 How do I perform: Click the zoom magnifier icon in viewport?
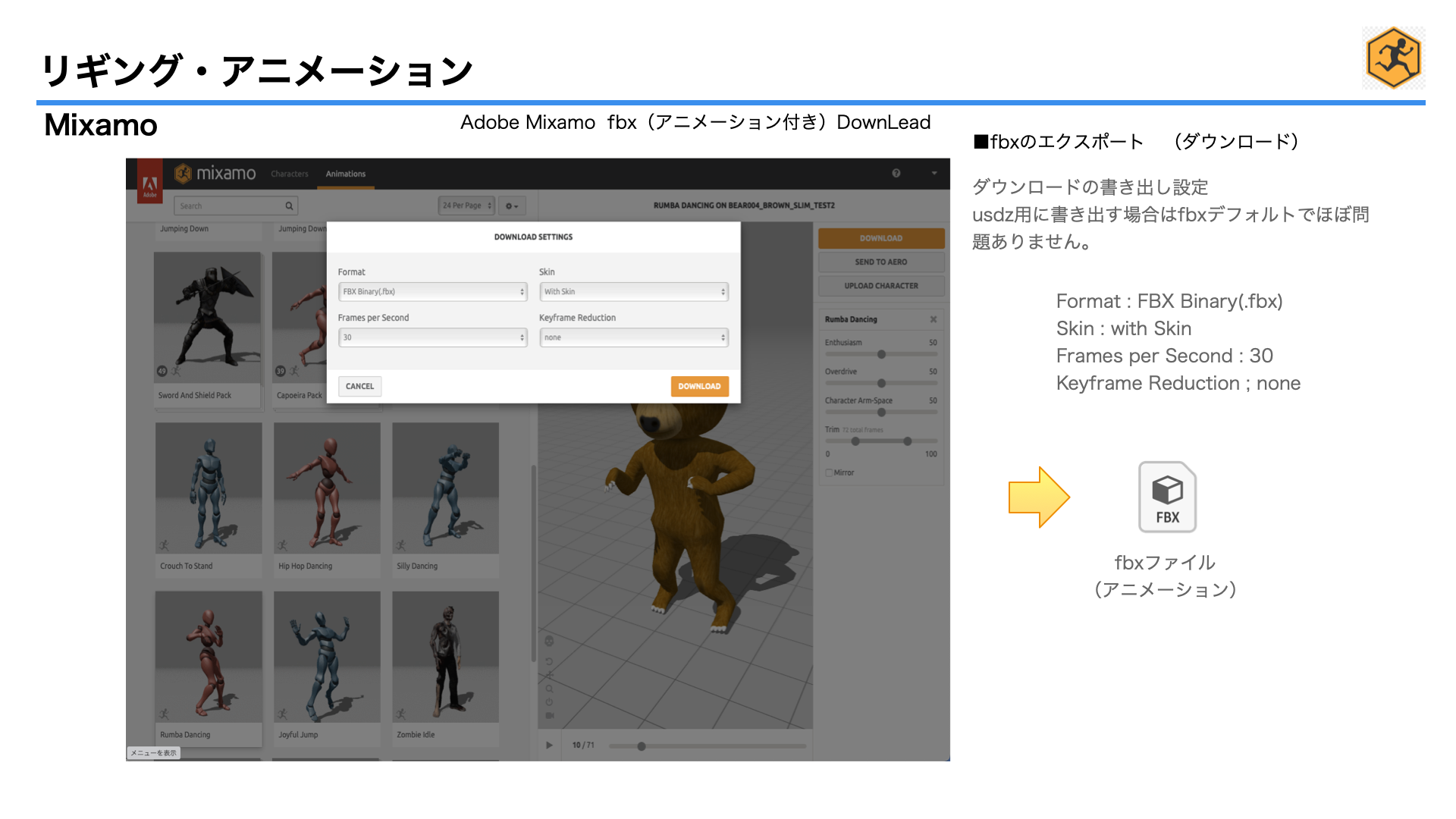point(549,689)
